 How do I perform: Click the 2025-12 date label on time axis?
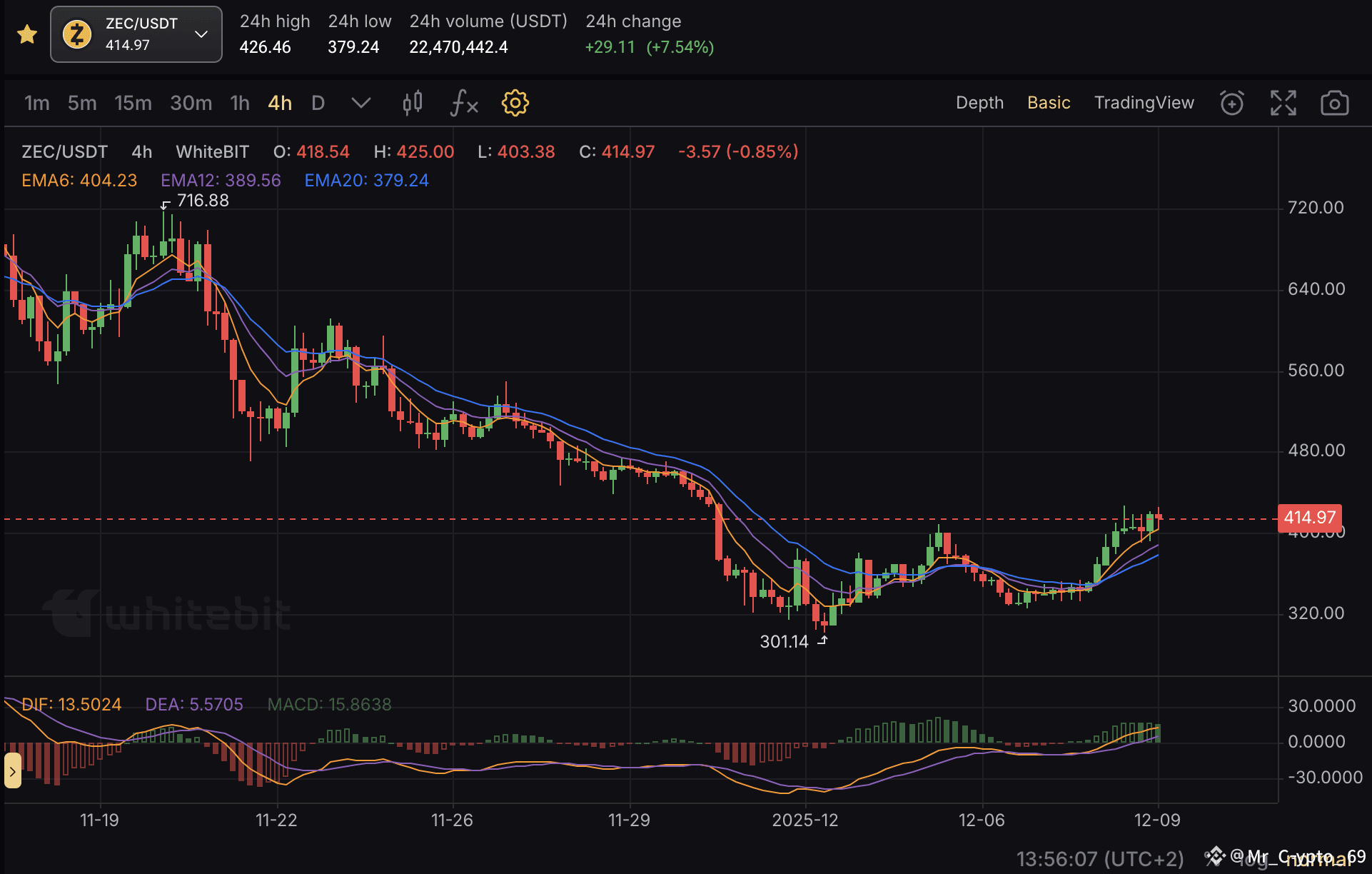pyautogui.click(x=805, y=820)
